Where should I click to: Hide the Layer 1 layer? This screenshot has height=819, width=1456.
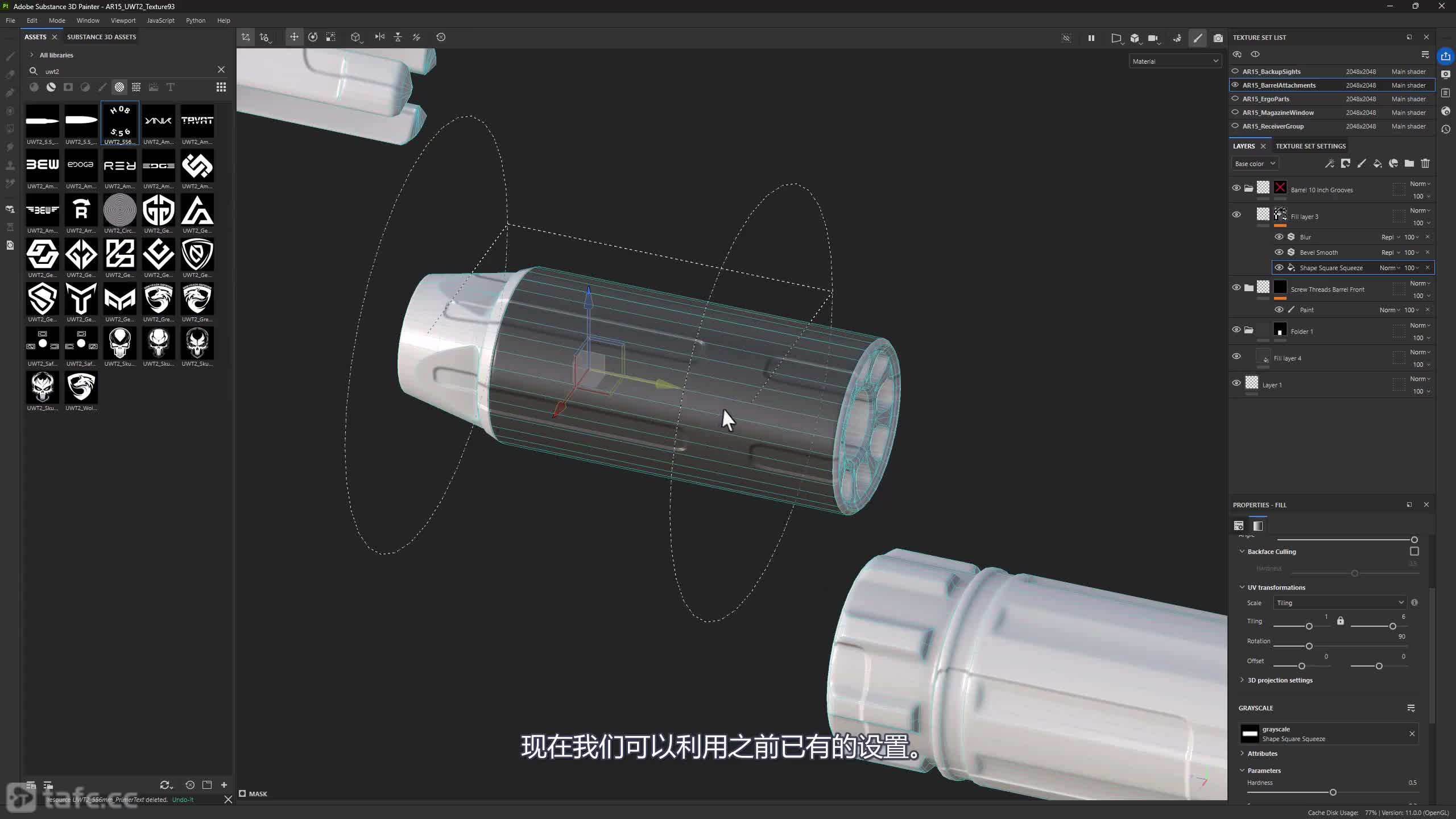tap(1236, 383)
